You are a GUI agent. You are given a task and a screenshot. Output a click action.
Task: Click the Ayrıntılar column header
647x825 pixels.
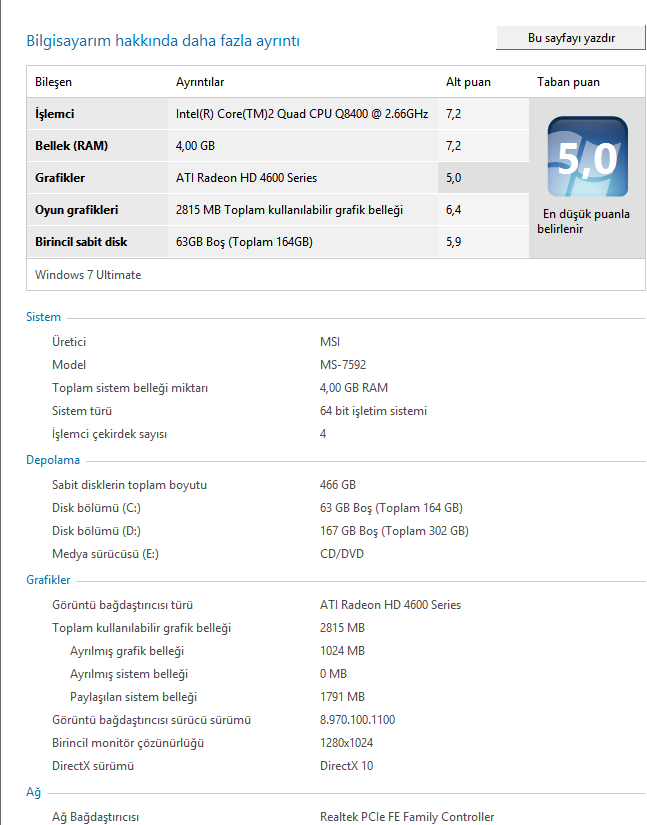200,82
